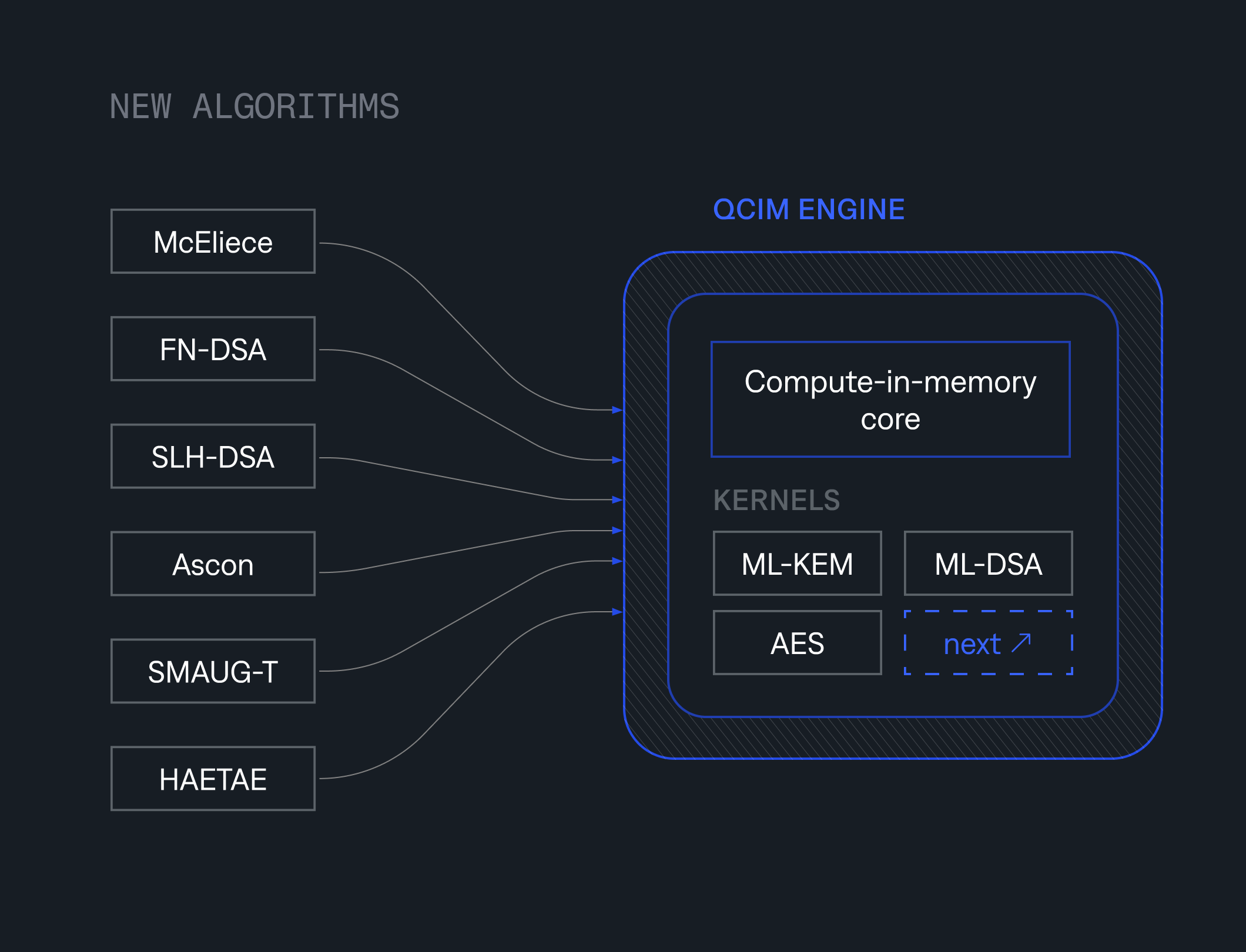Viewport: 1246px width, 952px height.
Task: Click the SMAUG-T box
Action: (x=213, y=672)
